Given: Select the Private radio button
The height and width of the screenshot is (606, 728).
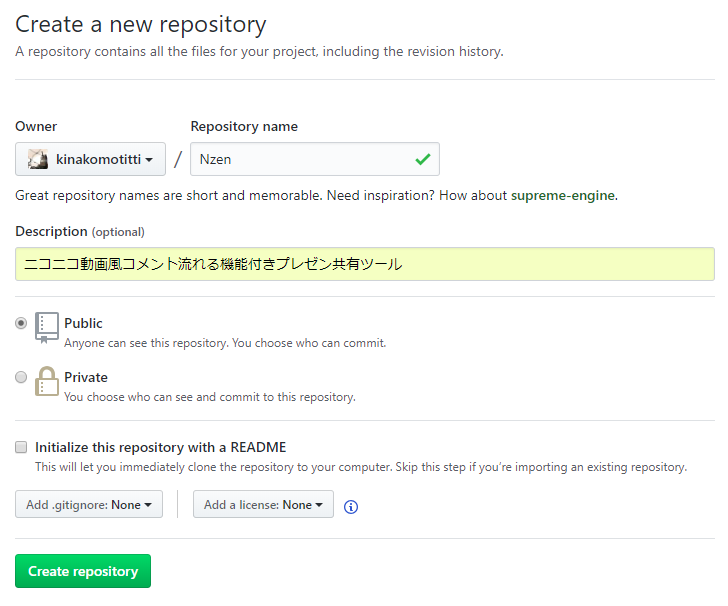Looking at the screenshot, I should tap(21, 377).
